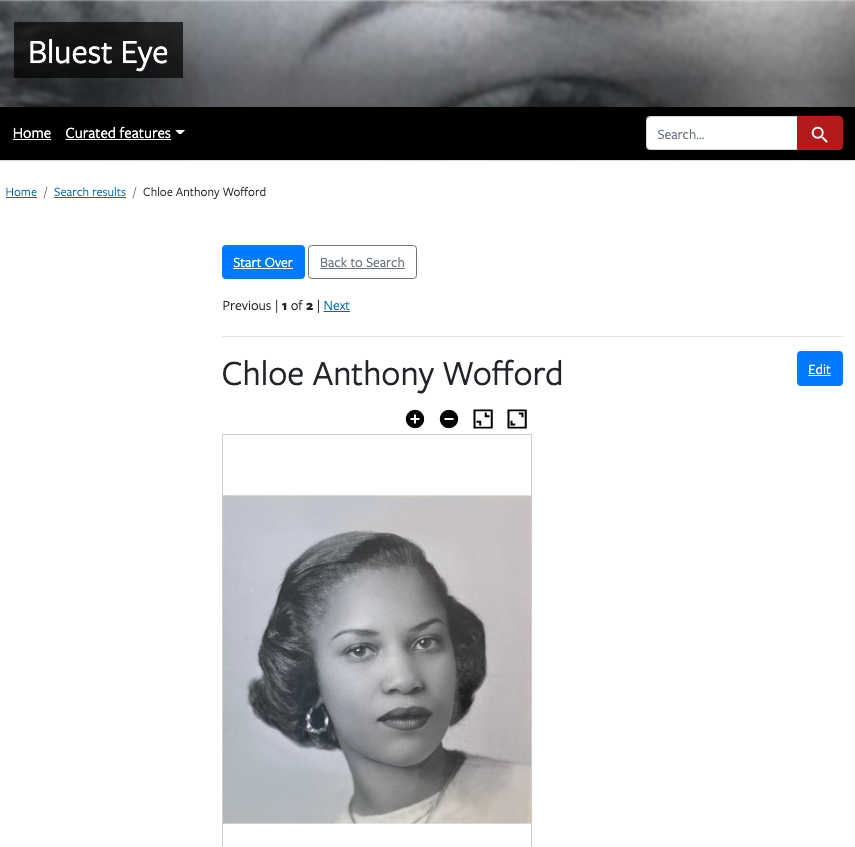Go to the Next search result
The image size is (855, 847).
point(336,305)
